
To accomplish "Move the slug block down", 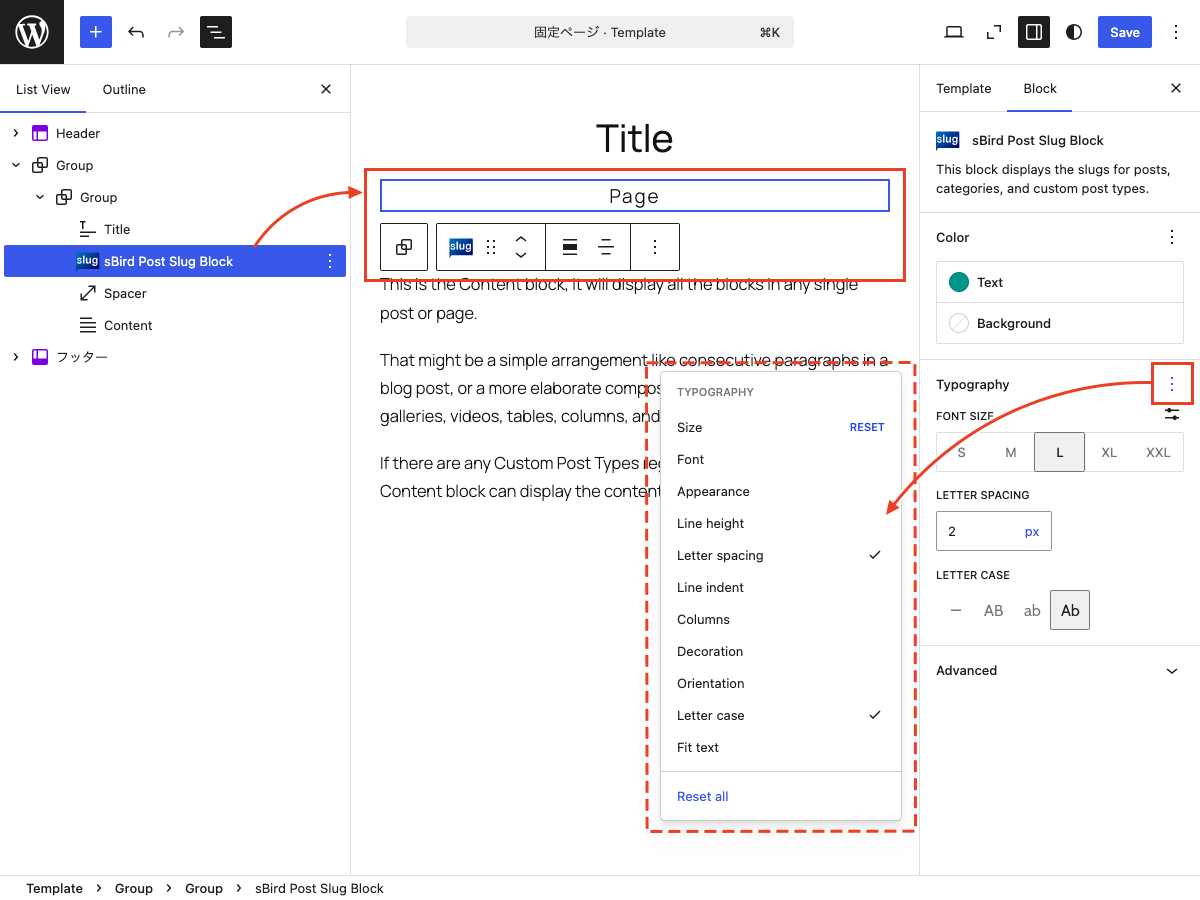I will (521, 255).
